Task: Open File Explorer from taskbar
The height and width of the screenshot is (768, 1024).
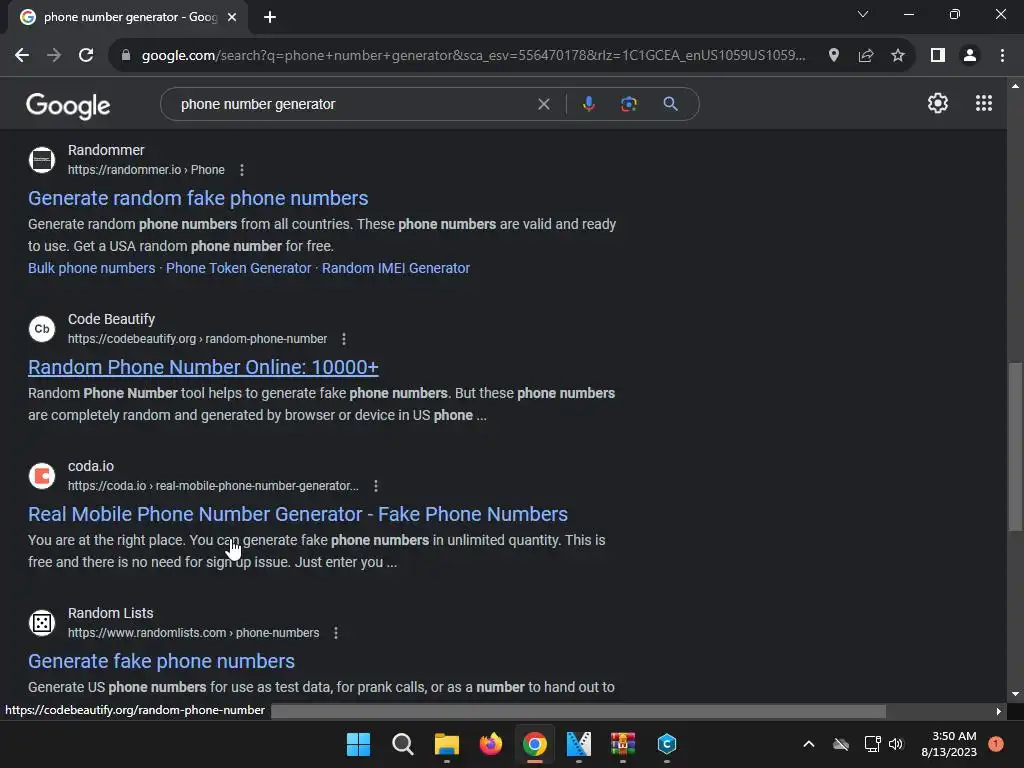Action: 447,744
